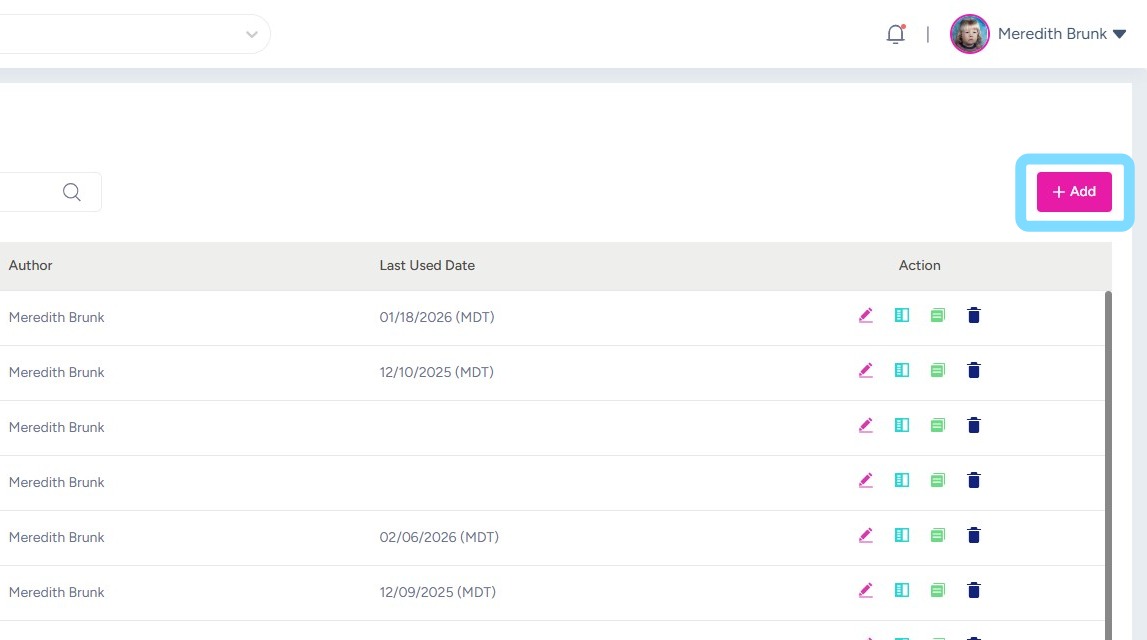Click the green copy icon for the 02/06/2026 row
This screenshot has width=1147, height=640.
coord(937,536)
